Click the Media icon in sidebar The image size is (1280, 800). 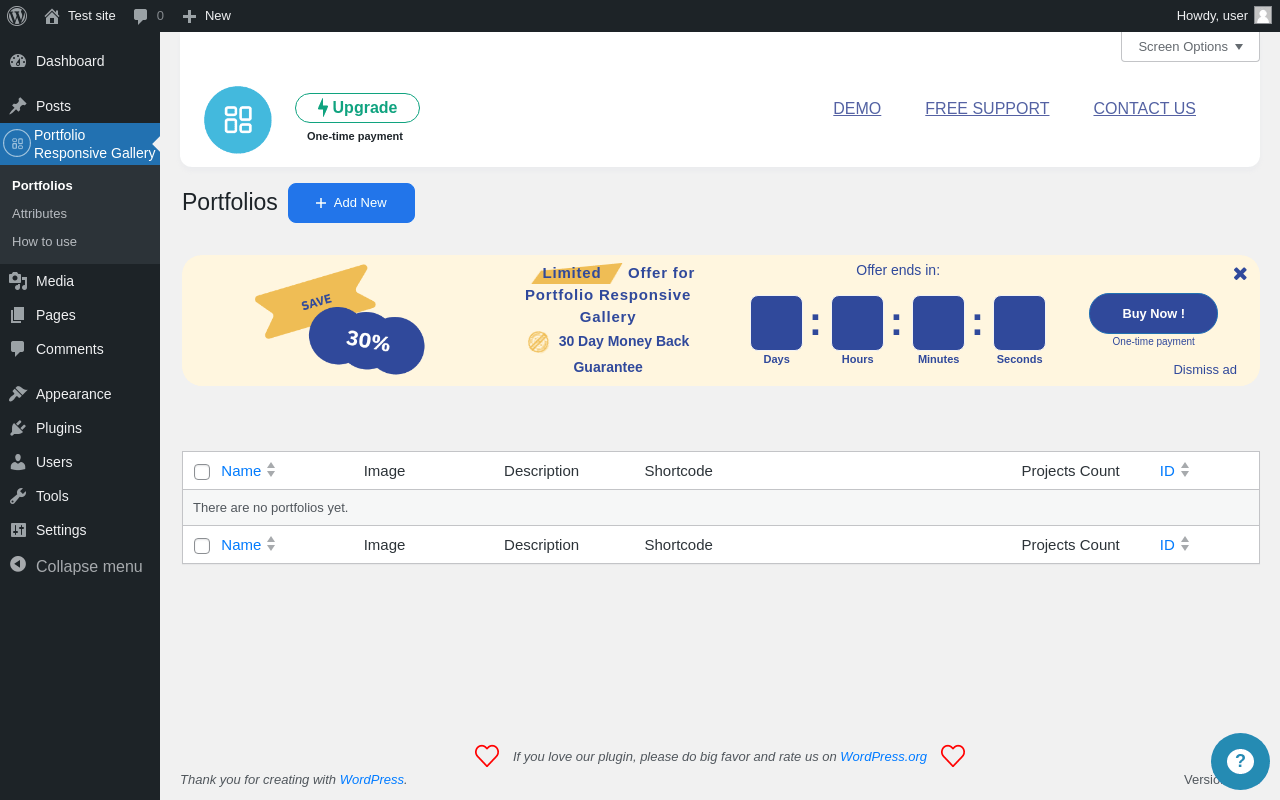[x=18, y=281]
